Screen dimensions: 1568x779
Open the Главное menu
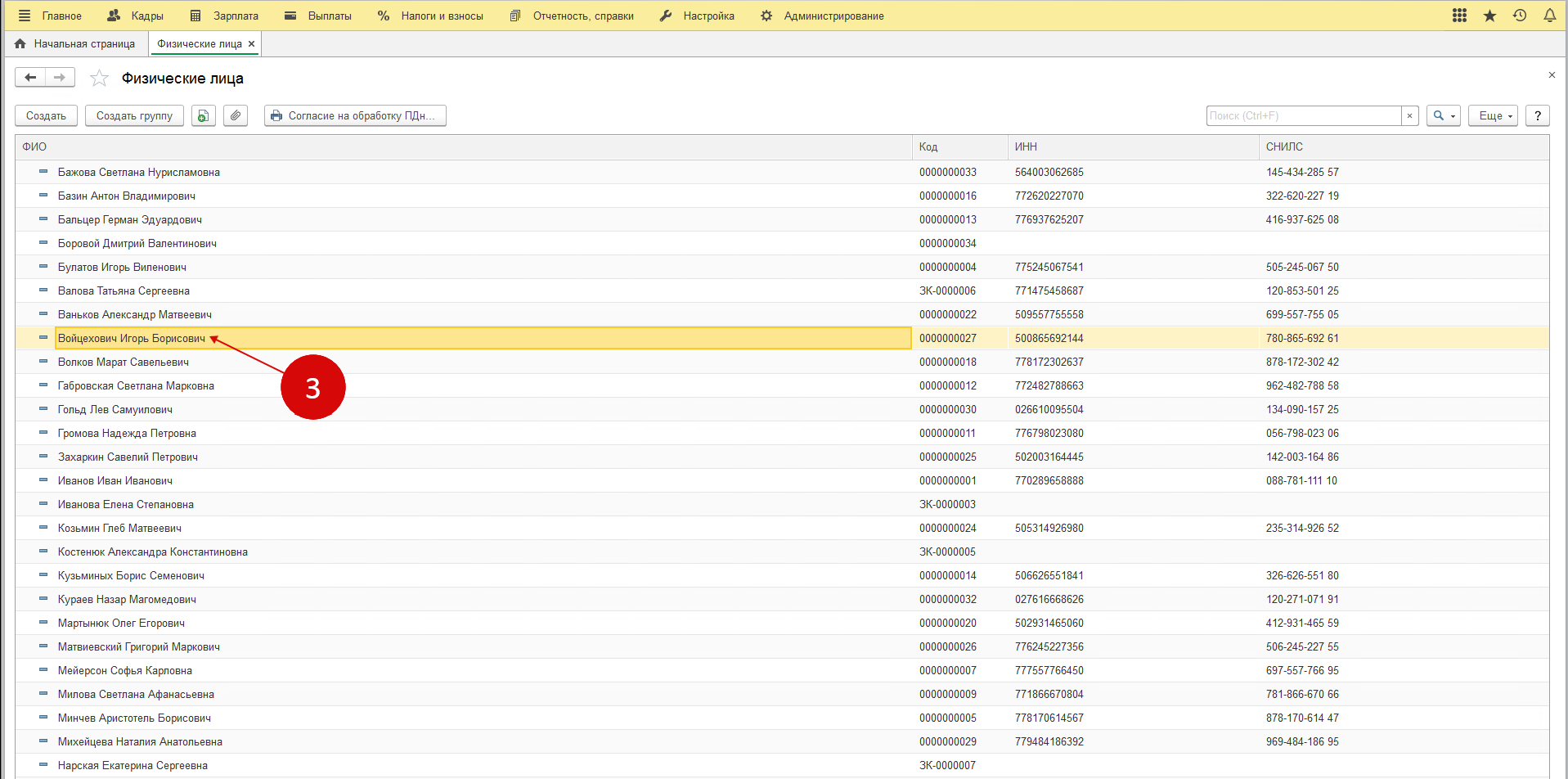click(62, 16)
